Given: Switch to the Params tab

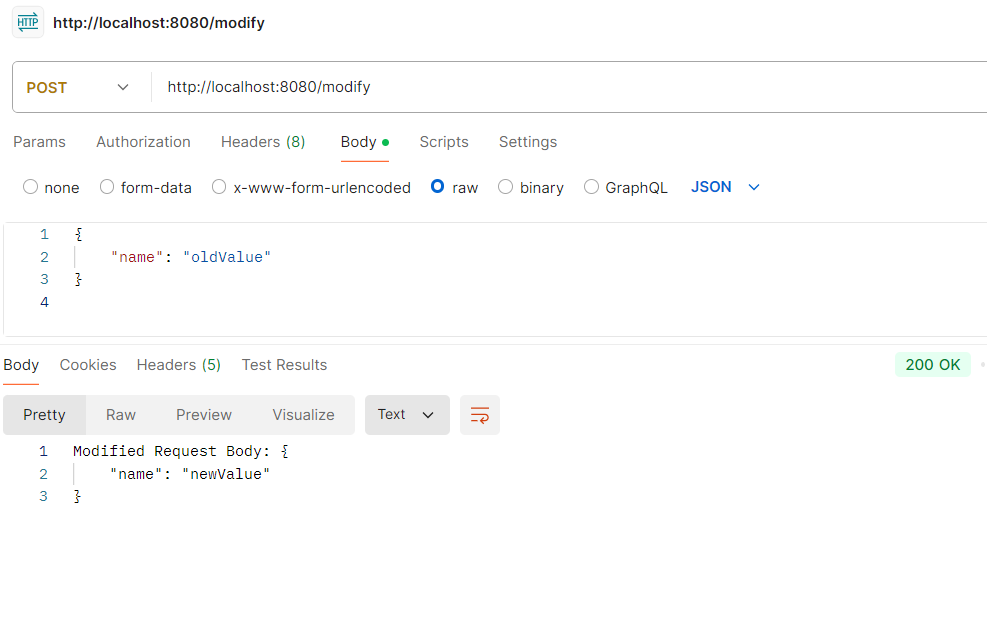Looking at the screenshot, I should coord(39,142).
